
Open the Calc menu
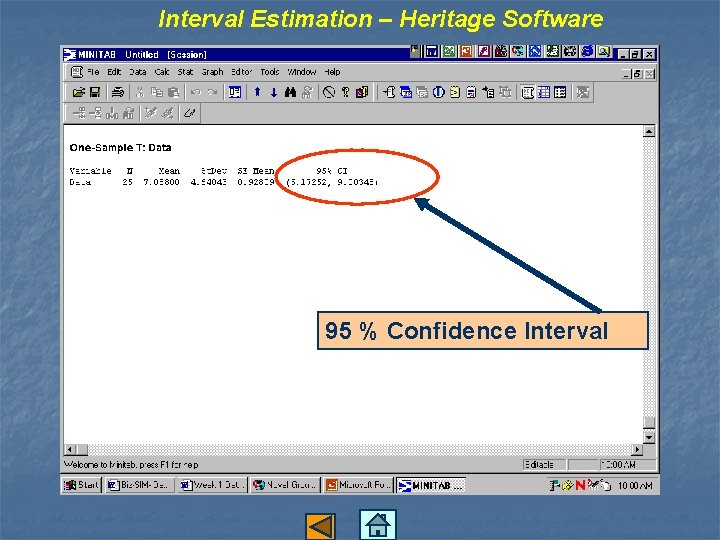click(162, 72)
